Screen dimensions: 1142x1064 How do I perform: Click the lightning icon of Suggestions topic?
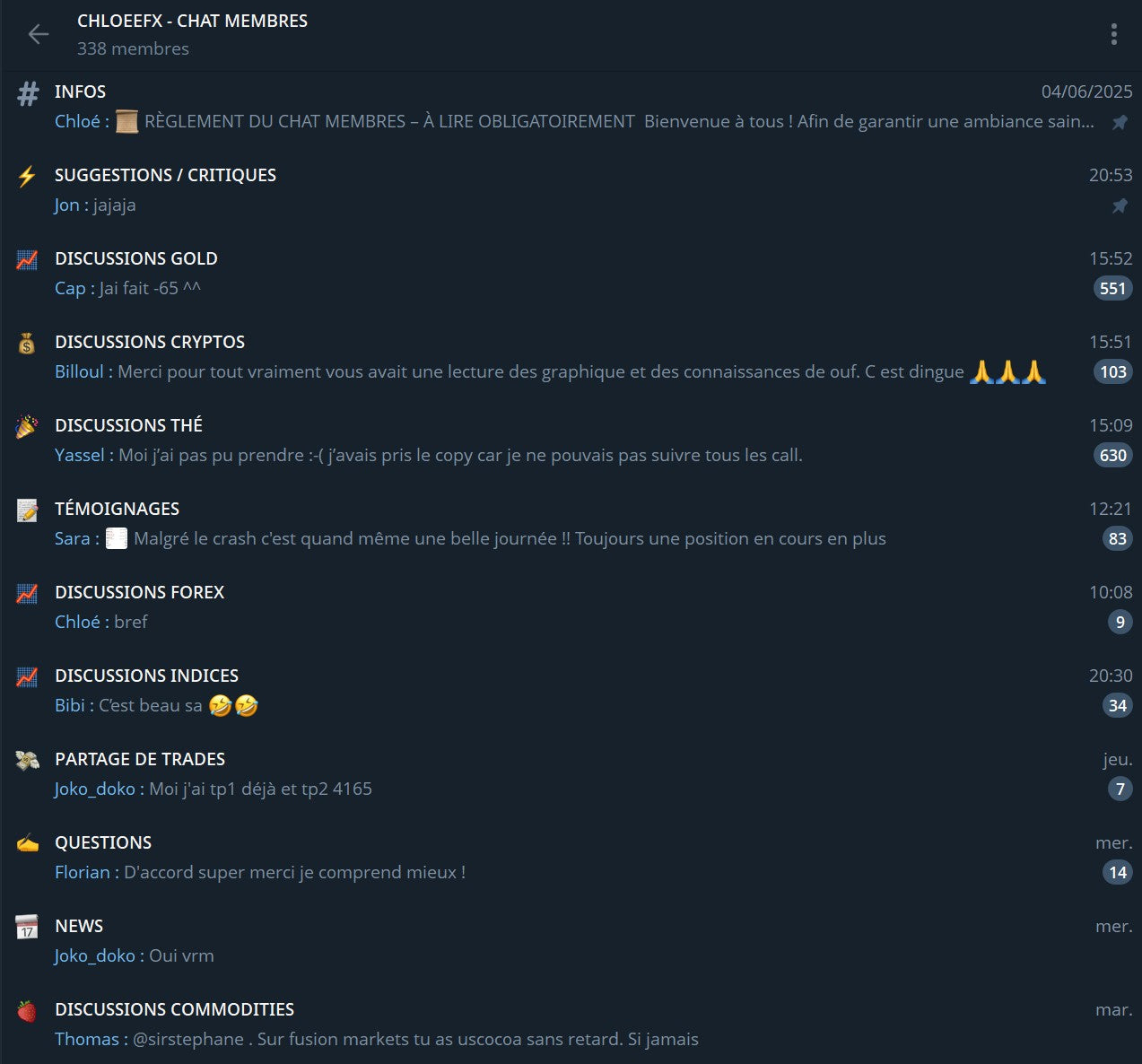(x=27, y=176)
